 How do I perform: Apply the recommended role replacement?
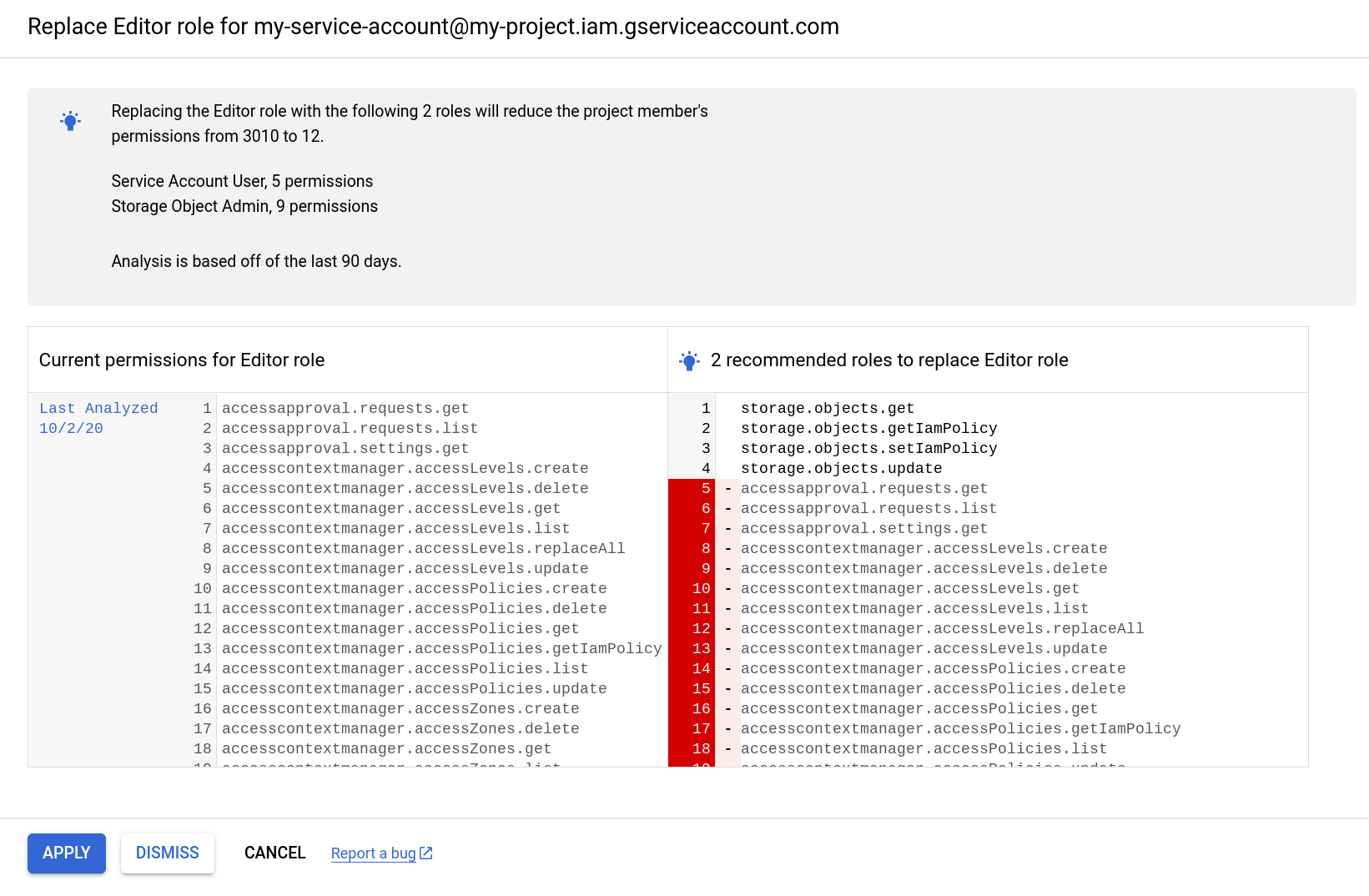click(x=66, y=853)
